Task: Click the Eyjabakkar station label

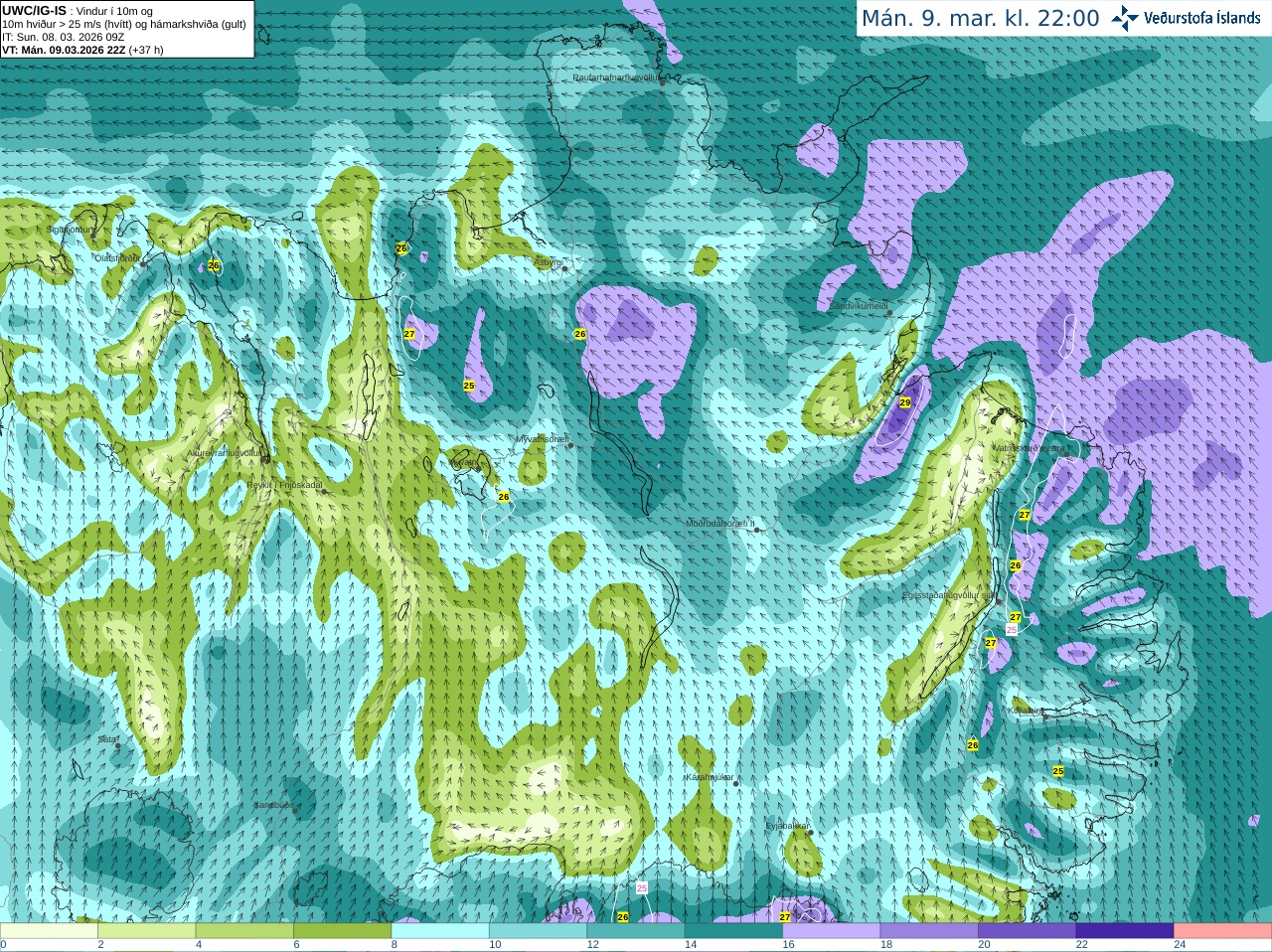Action: (x=787, y=825)
